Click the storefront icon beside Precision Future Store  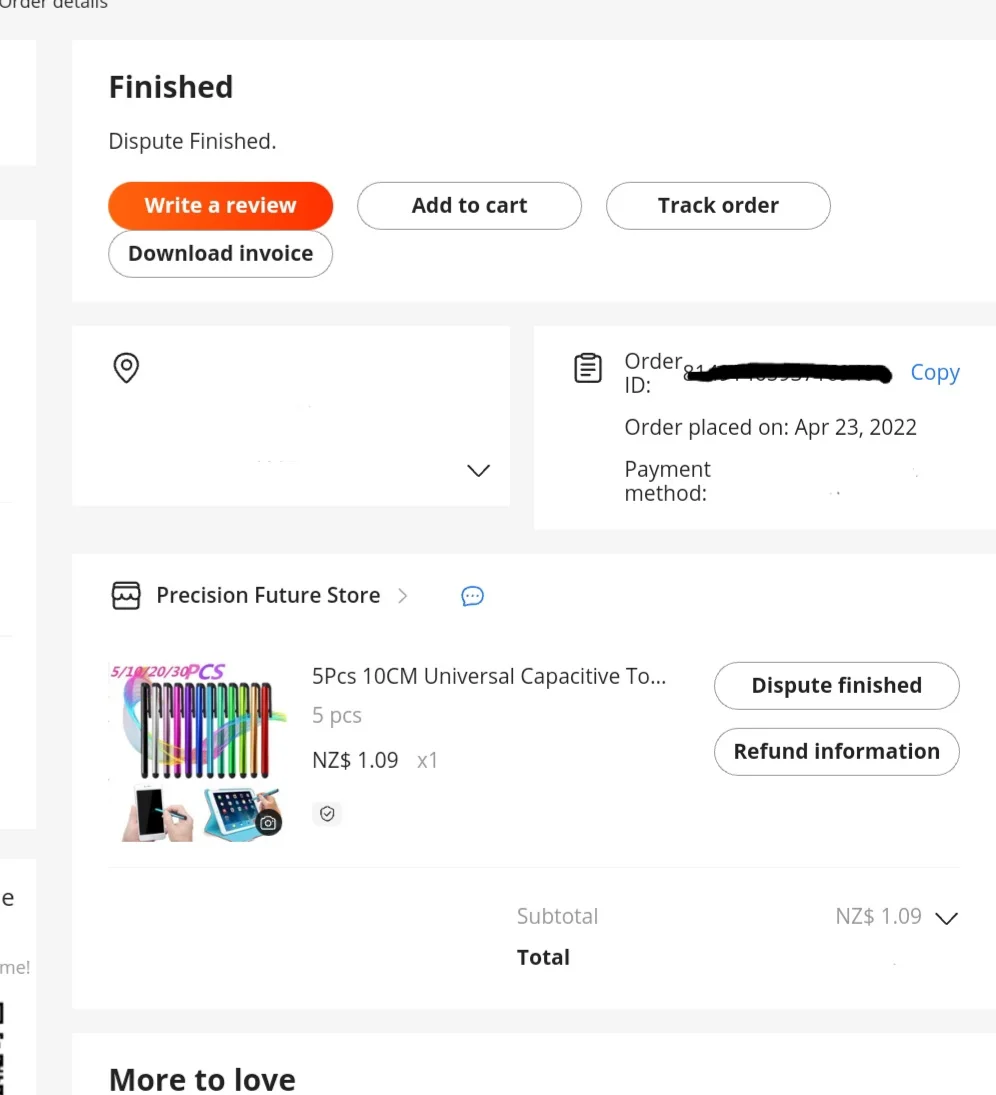point(126,596)
